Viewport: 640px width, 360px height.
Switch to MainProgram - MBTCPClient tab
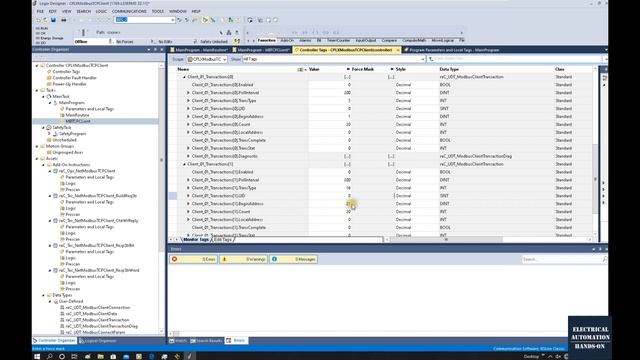(x=261, y=50)
